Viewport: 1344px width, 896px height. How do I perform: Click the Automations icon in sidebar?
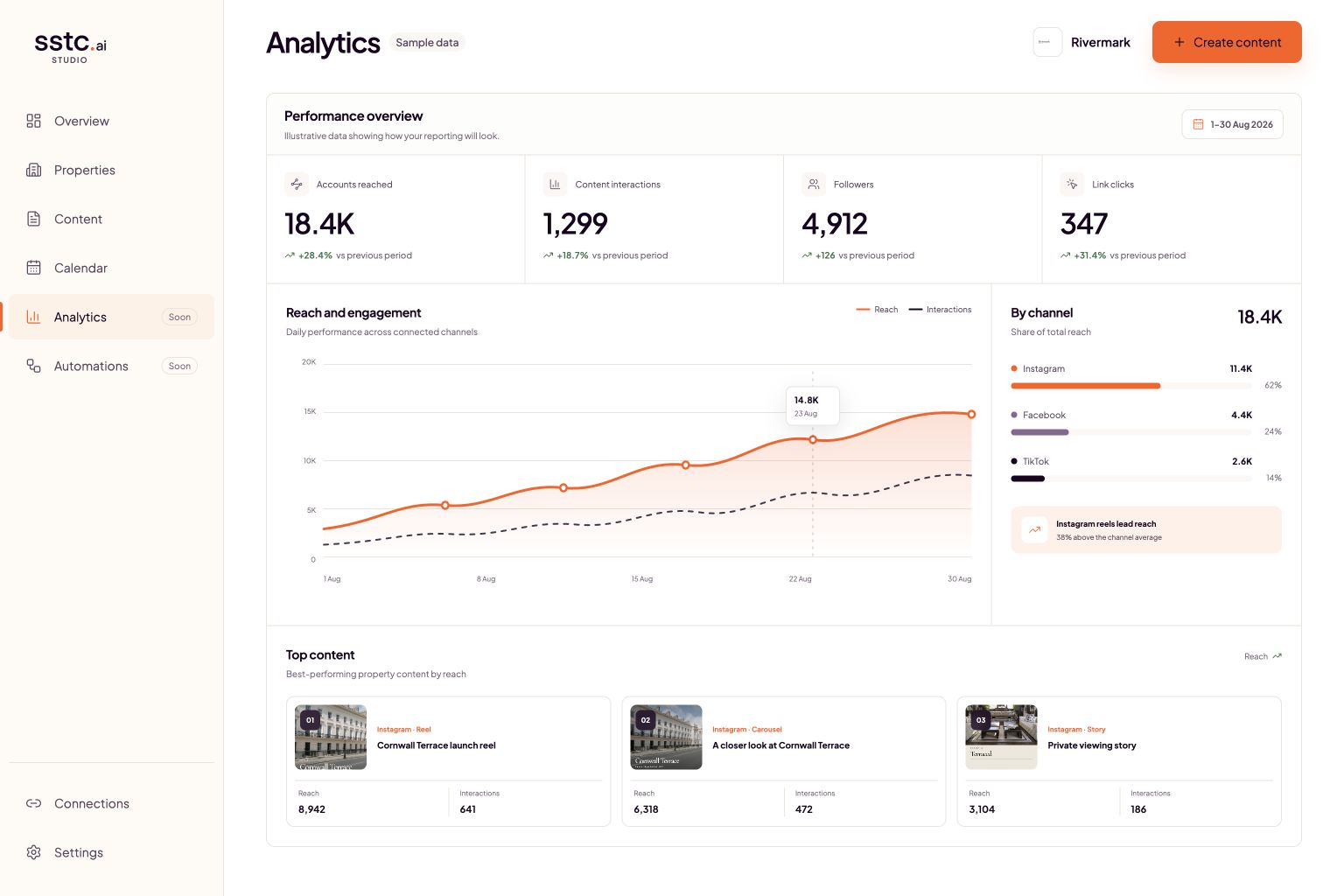tap(33, 366)
